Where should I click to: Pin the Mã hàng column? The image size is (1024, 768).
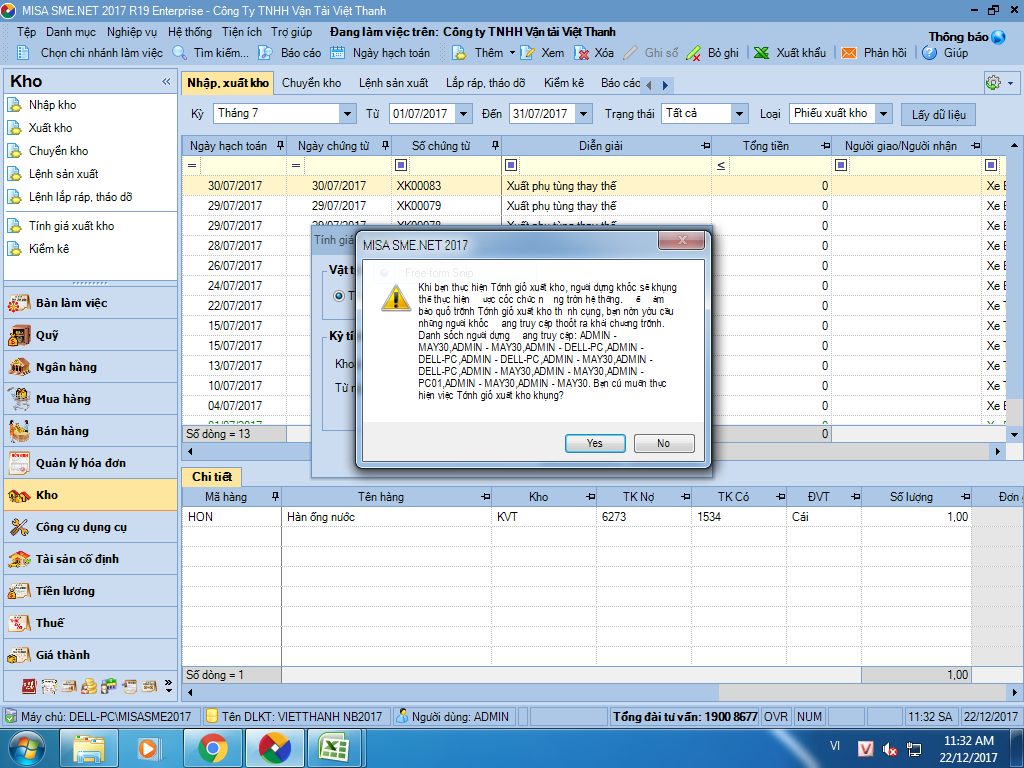tap(275, 497)
